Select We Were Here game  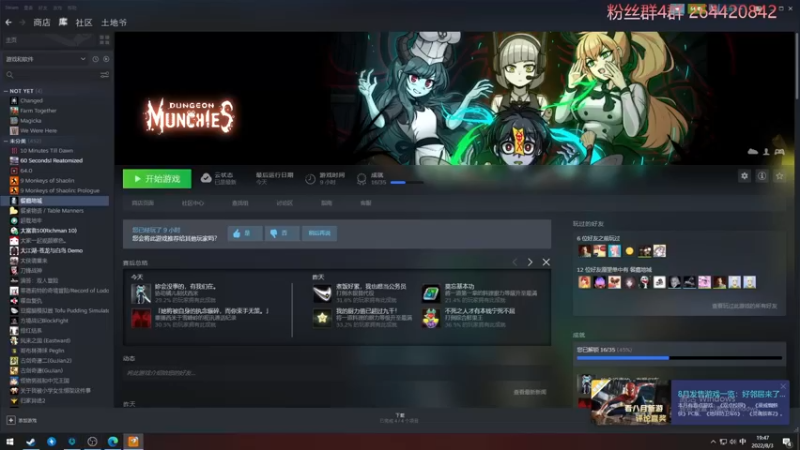pyautogui.click(x=38, y=131)
